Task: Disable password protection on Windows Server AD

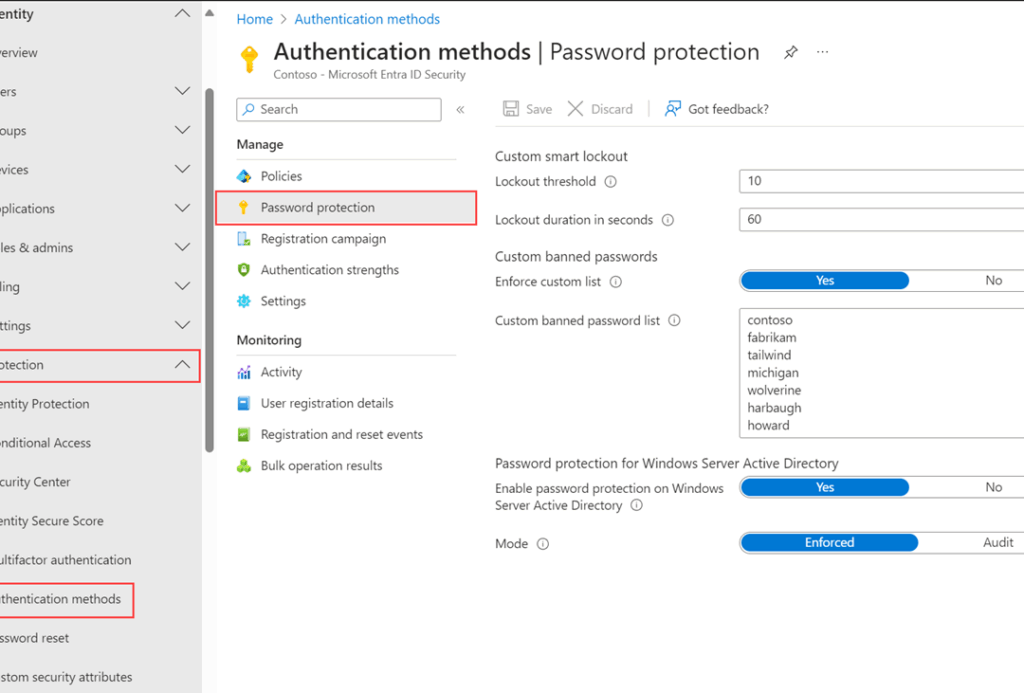Action: click(992, 488)
